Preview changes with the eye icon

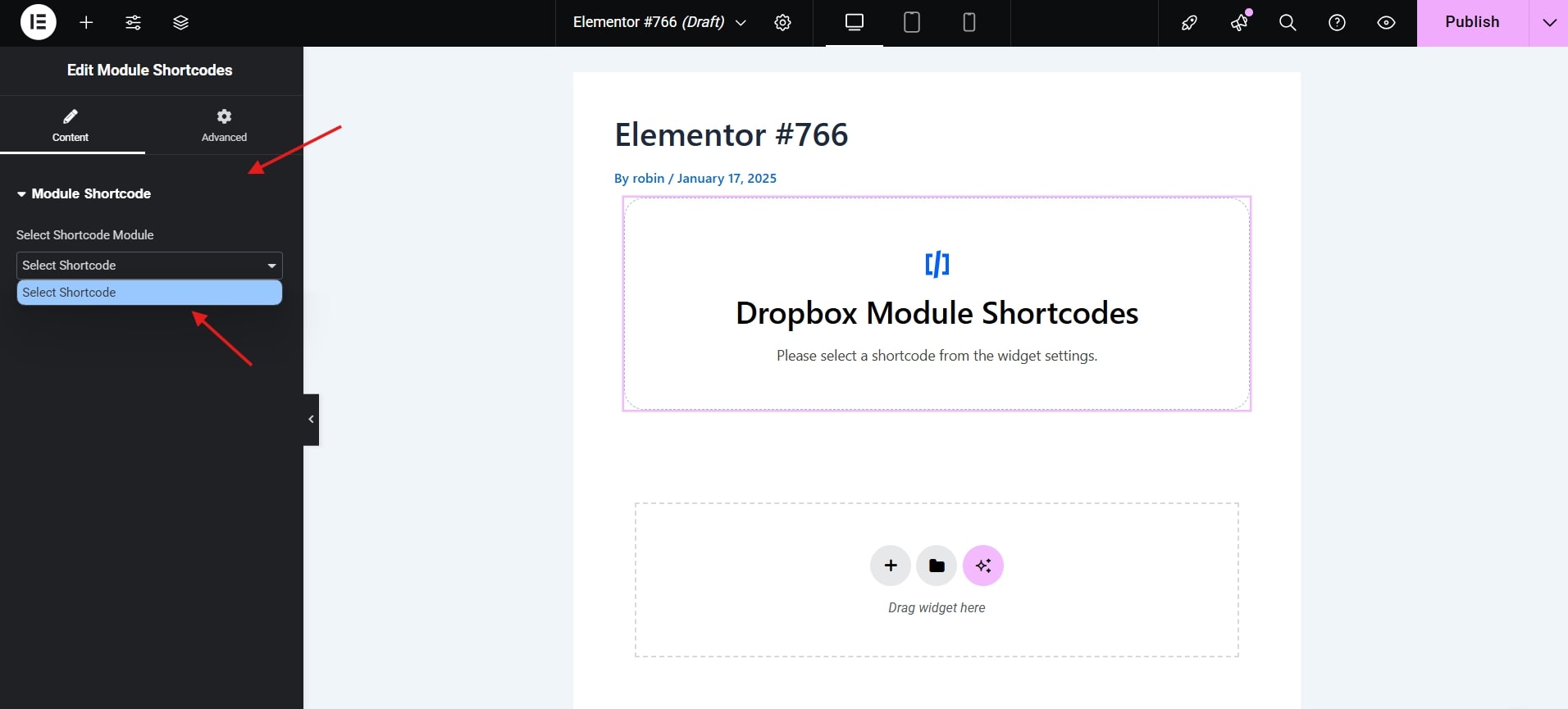coord(1386,23)
